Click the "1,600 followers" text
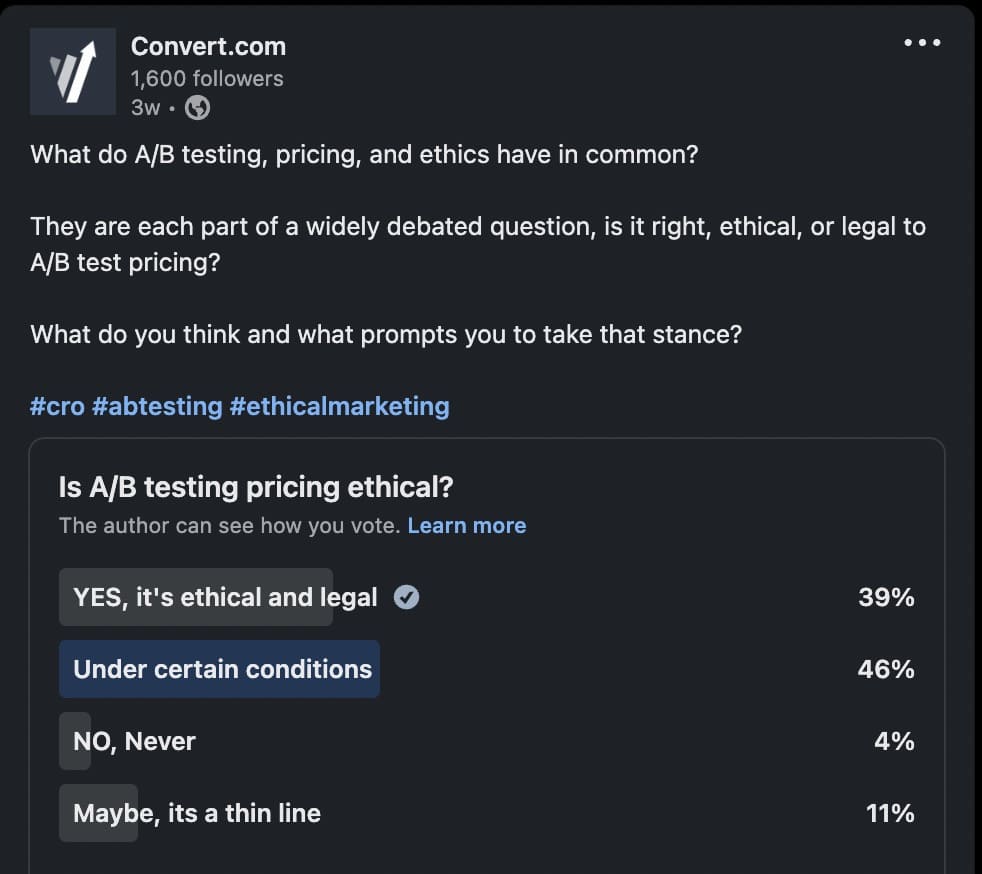Viewport: 982px width, 874px height. click(207, 78)
